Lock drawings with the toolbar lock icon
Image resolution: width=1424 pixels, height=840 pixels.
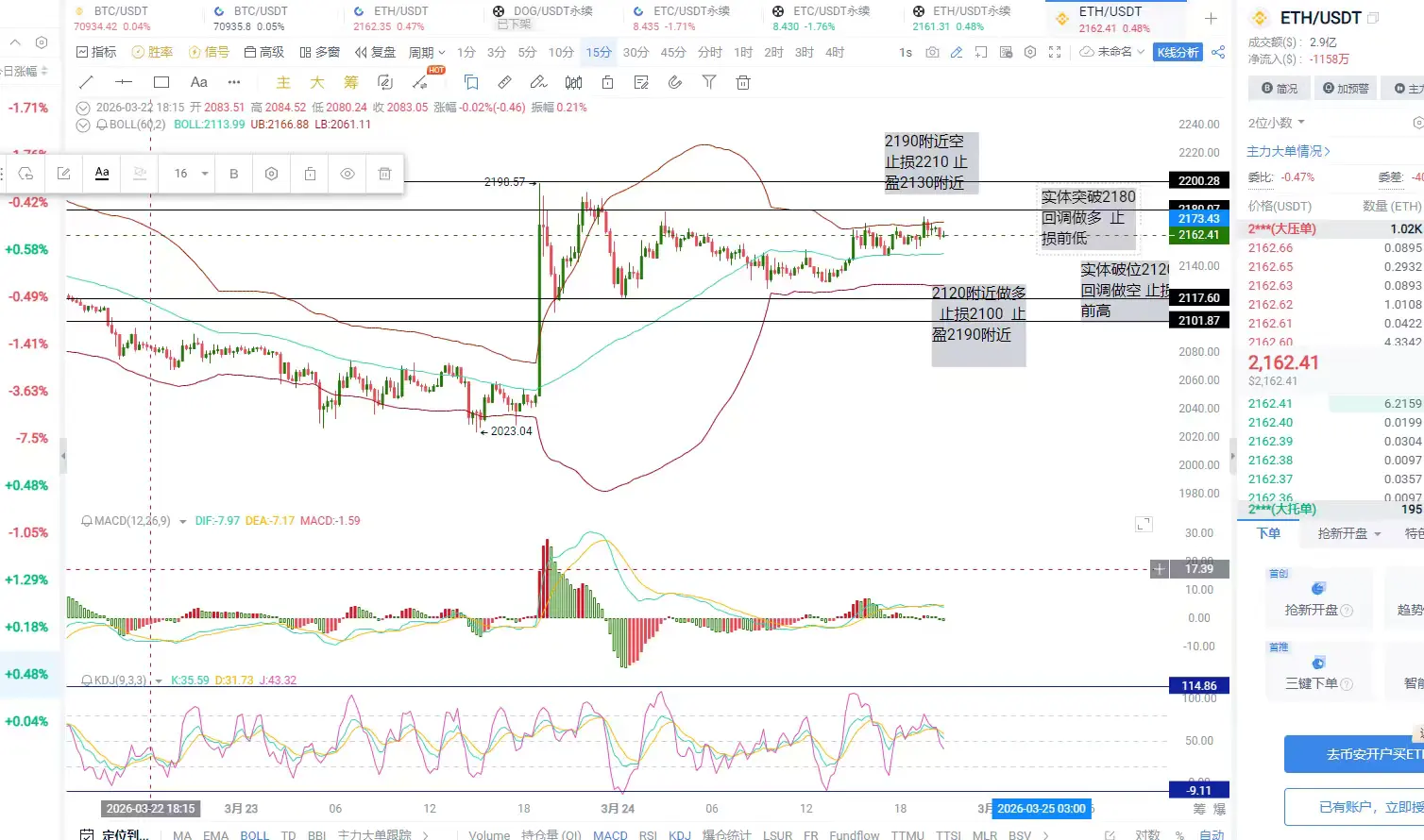(x=607, y=82)
